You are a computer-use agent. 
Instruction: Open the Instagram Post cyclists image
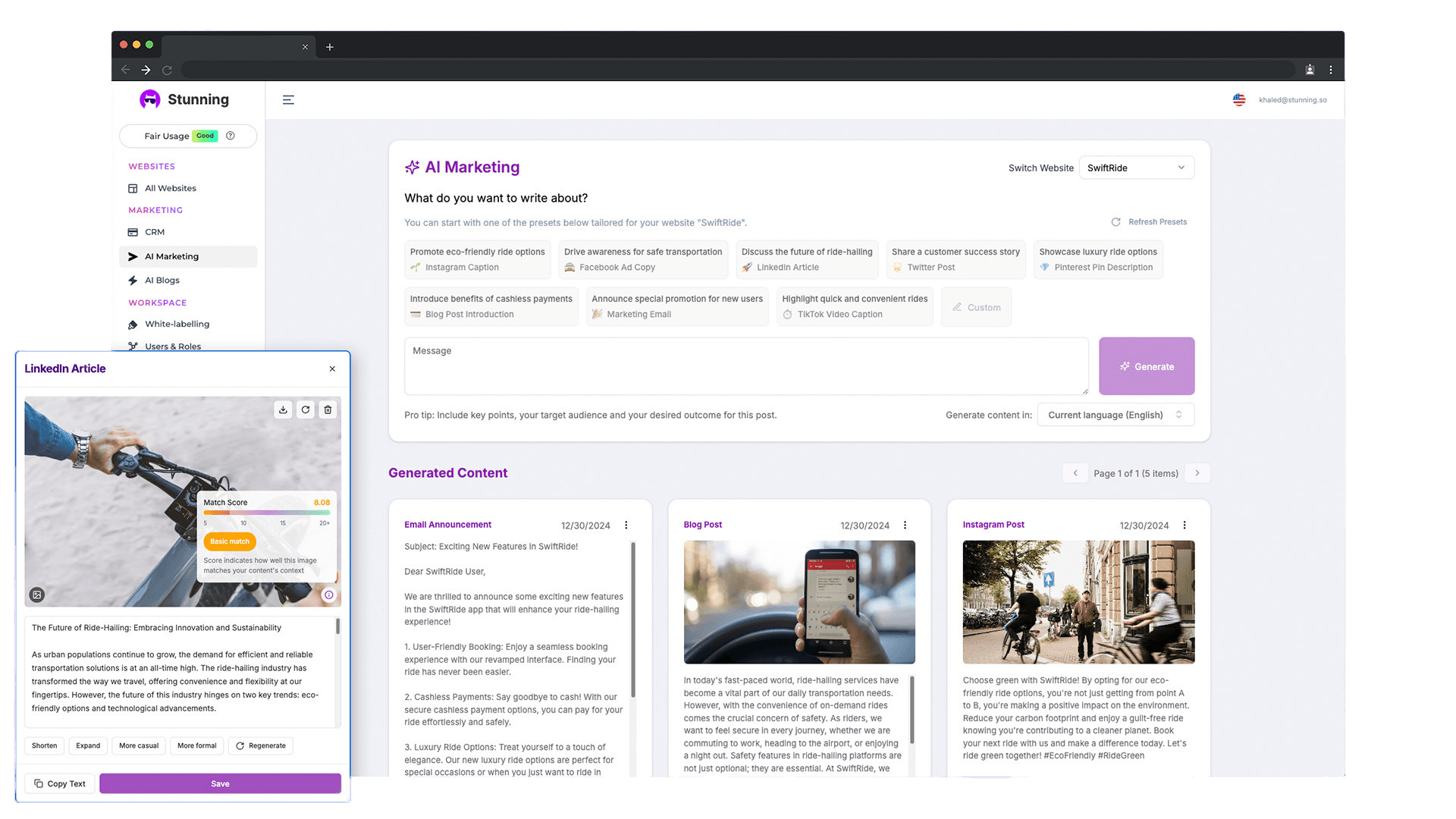point(1078,602)
